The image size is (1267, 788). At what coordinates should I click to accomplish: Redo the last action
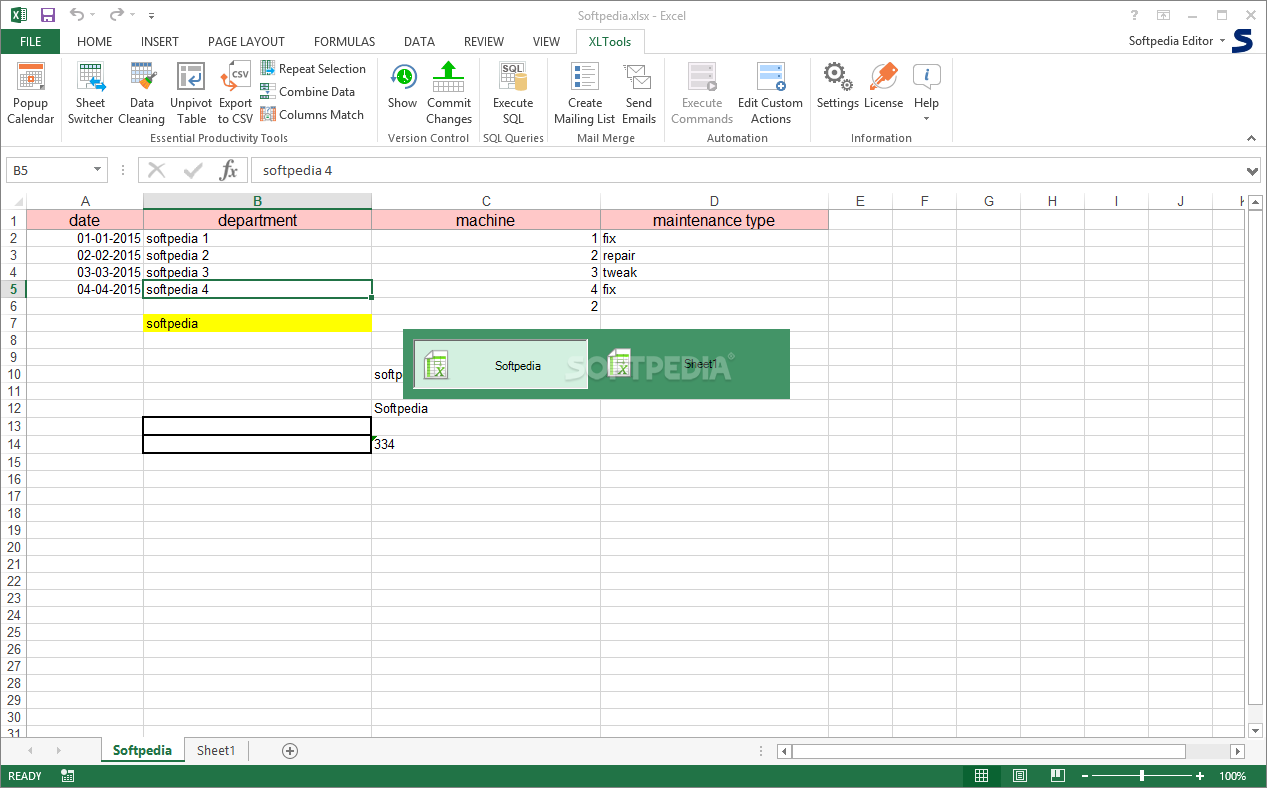(x=117, y=15)
